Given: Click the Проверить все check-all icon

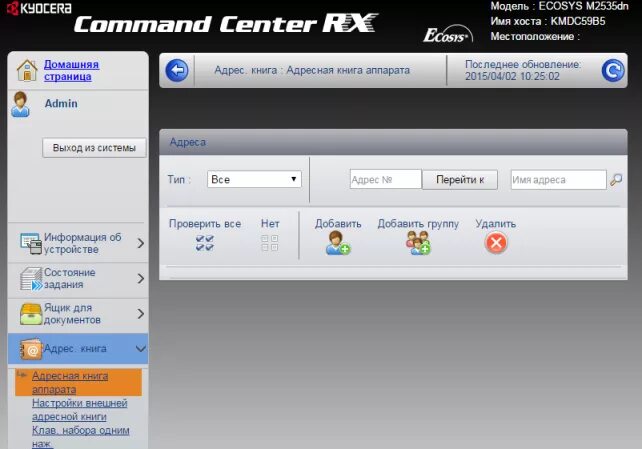Looking at the screenshot, I should coord(205,243).
